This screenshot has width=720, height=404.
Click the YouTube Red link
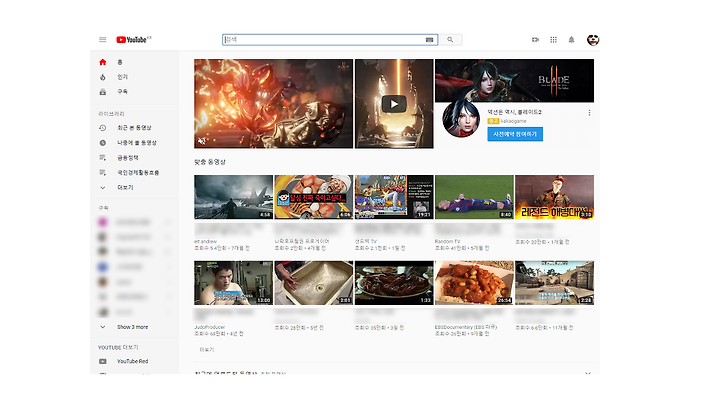click(x=133, y=361)
